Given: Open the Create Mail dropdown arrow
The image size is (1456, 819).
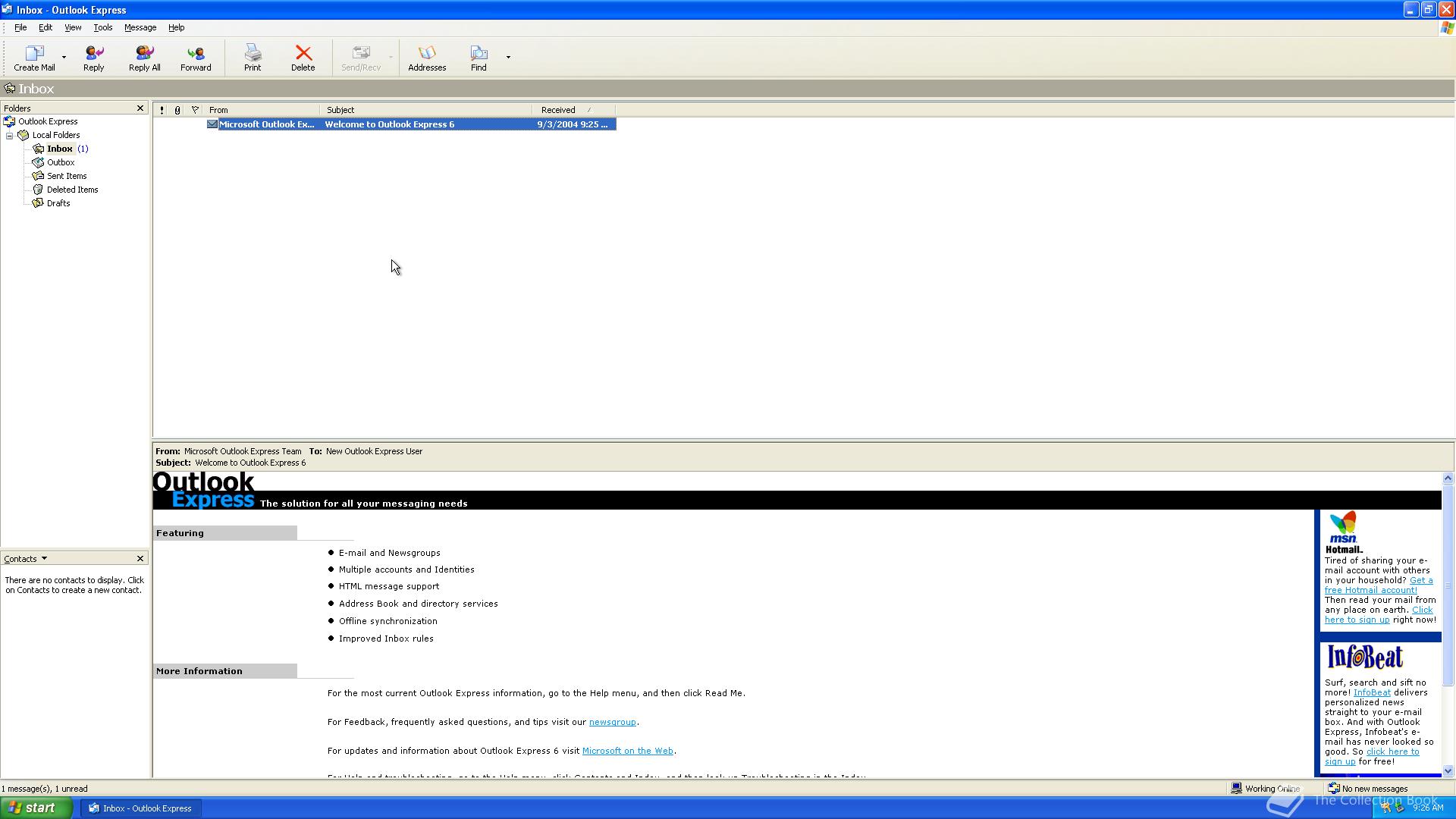Looking at the screenshot, I should pos(64,58).
